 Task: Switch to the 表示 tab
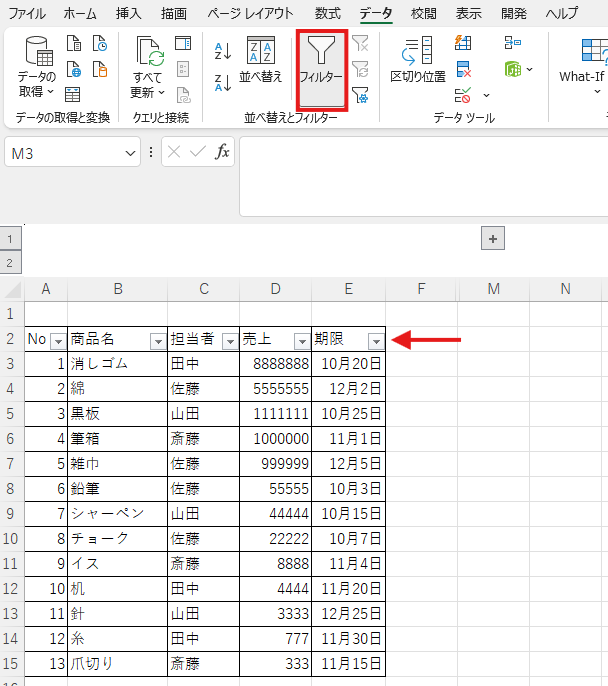pos(468,14)
